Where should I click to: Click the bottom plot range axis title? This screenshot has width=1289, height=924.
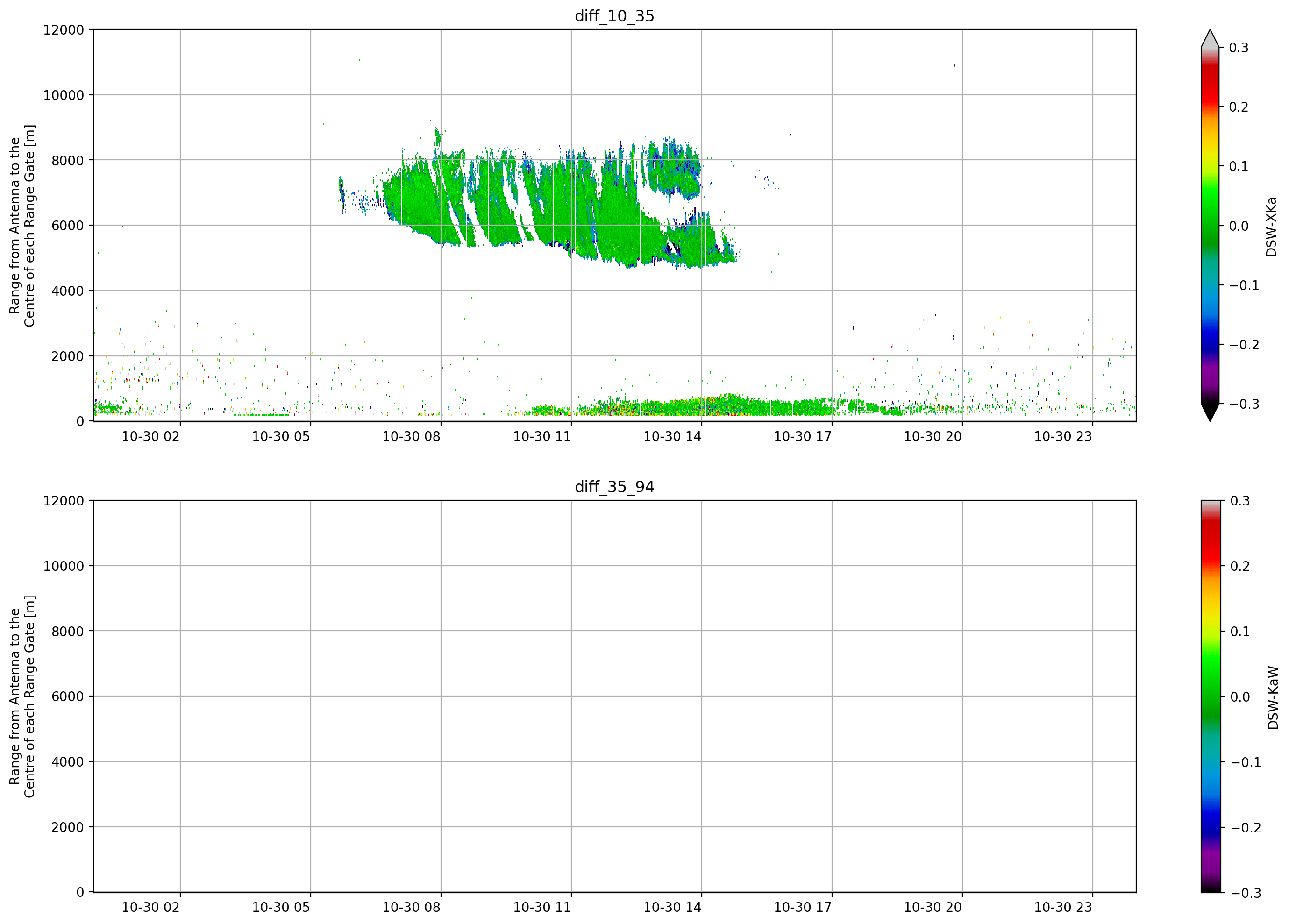pyautogui.click(x=22, y=697)
